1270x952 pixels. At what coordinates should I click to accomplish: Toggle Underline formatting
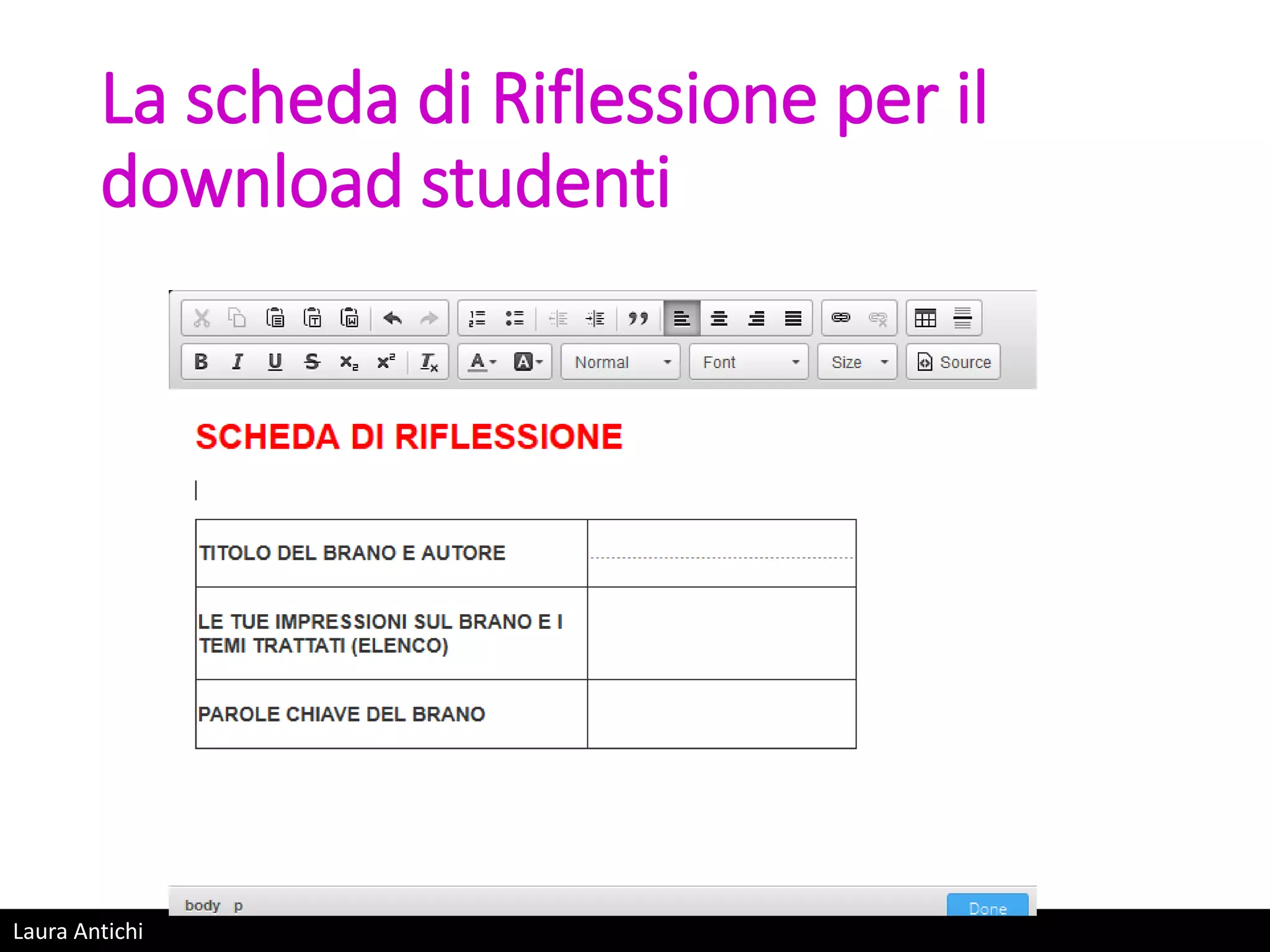pos(275,362)
